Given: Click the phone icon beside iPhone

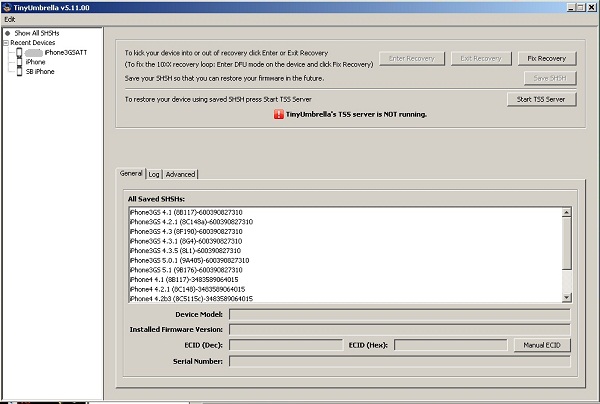Looking at the screenshot, I should [x=19, y=62].
